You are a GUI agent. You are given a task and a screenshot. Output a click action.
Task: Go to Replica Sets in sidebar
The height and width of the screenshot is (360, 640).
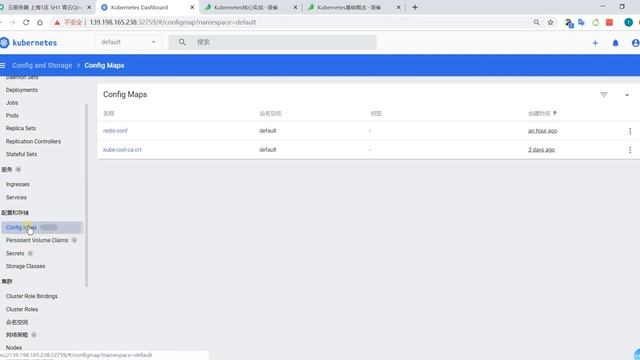[21, 128]
